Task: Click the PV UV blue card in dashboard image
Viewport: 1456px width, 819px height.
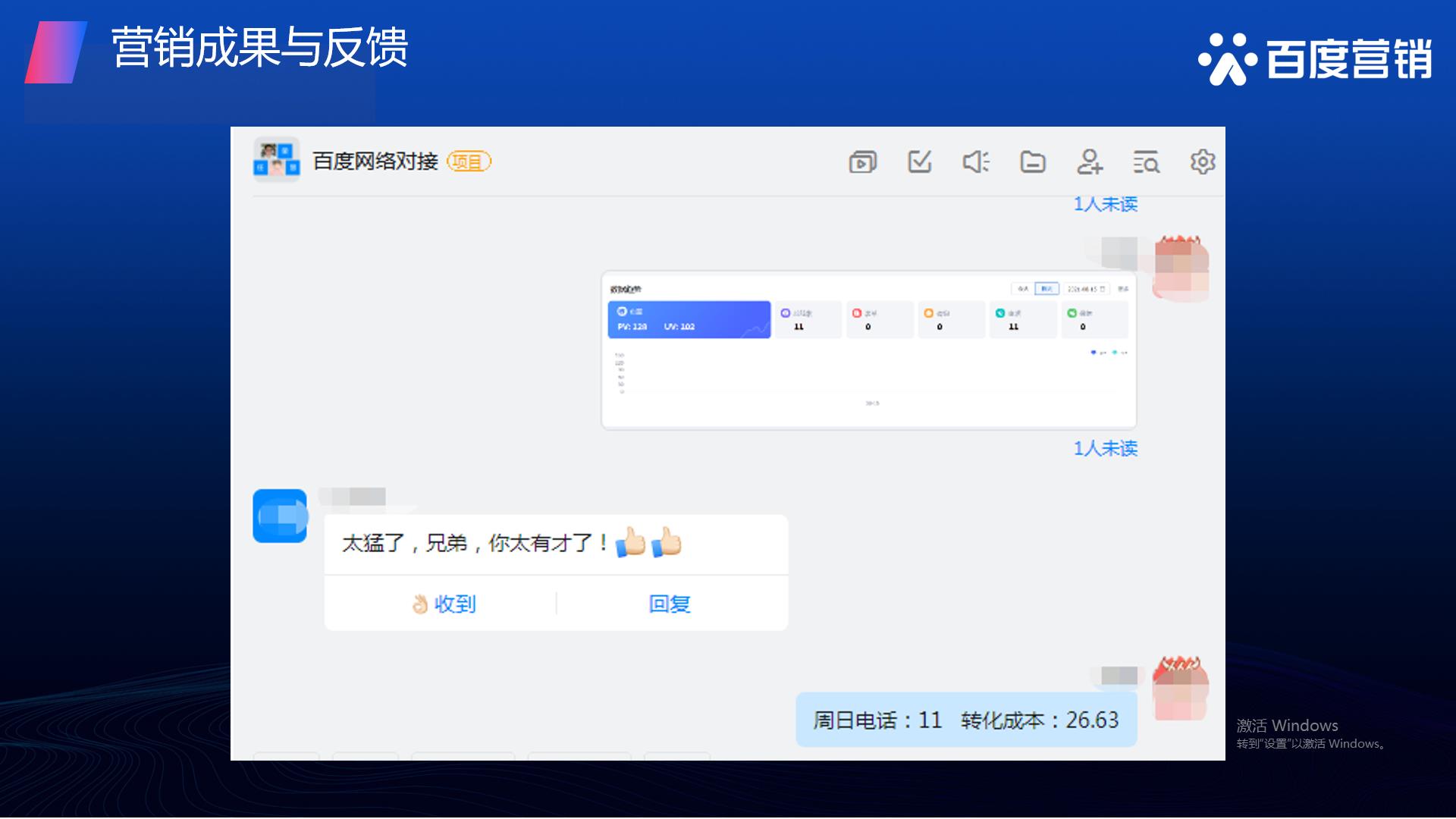Action: [x=689, y=319]
